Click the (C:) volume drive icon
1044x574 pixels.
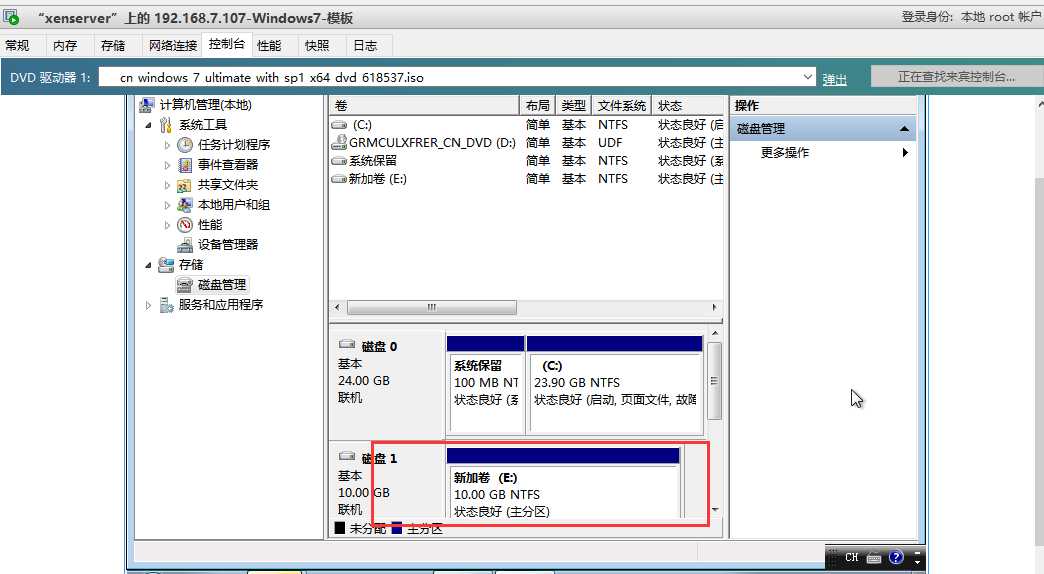pyautogui.click(x=340, y=125)
